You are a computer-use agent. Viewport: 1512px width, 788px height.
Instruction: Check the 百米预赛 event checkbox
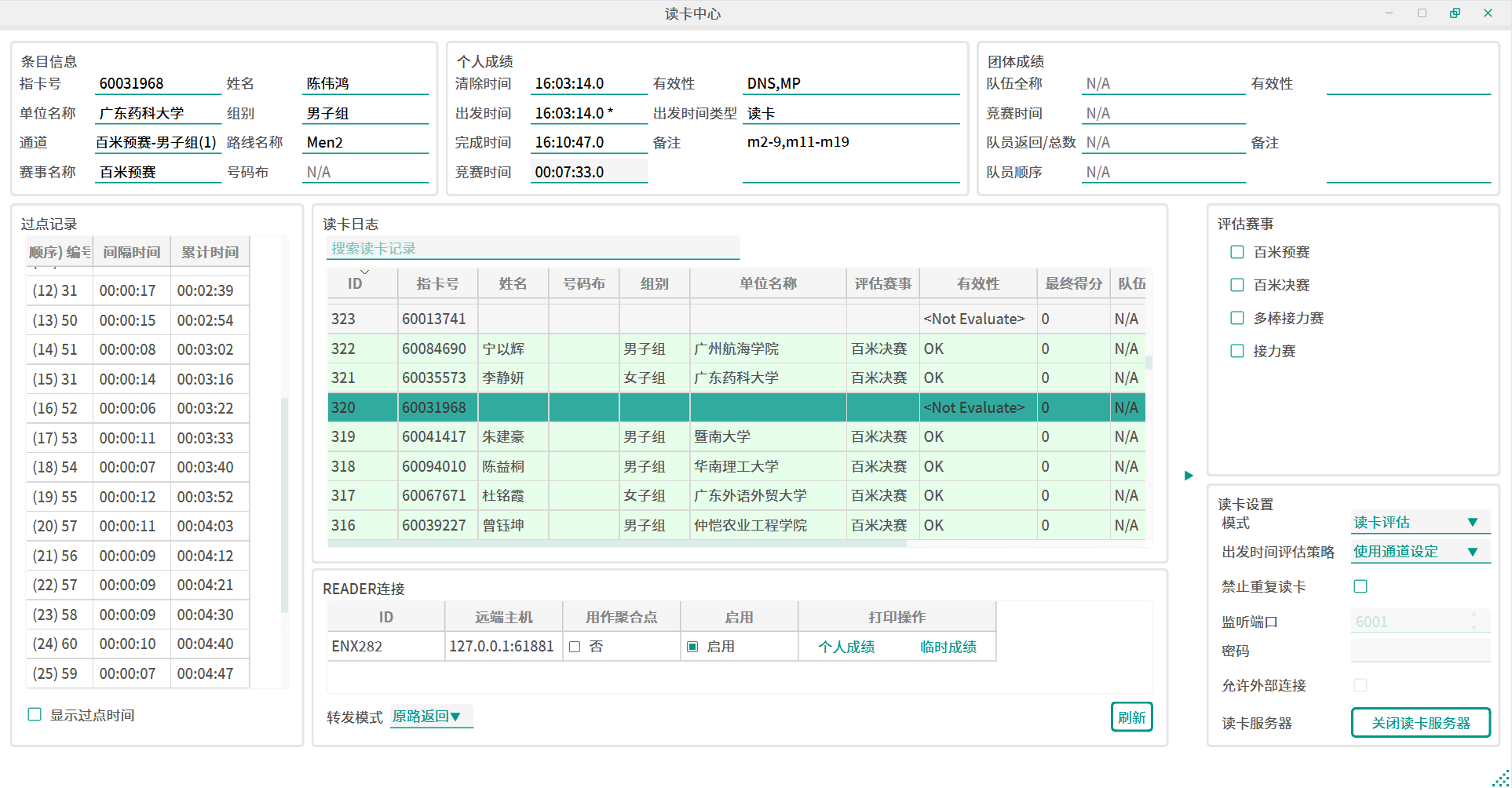(1237, 252)
